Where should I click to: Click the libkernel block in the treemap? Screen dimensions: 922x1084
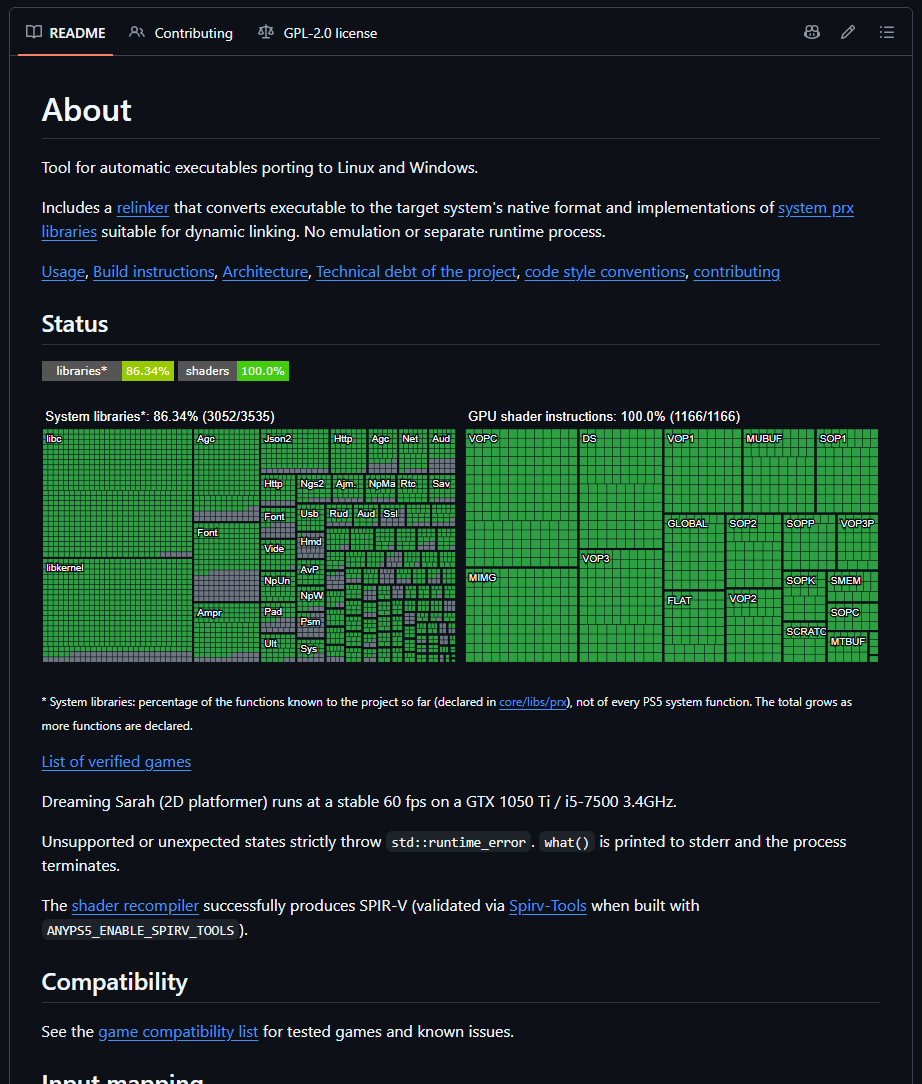point(117,610)
